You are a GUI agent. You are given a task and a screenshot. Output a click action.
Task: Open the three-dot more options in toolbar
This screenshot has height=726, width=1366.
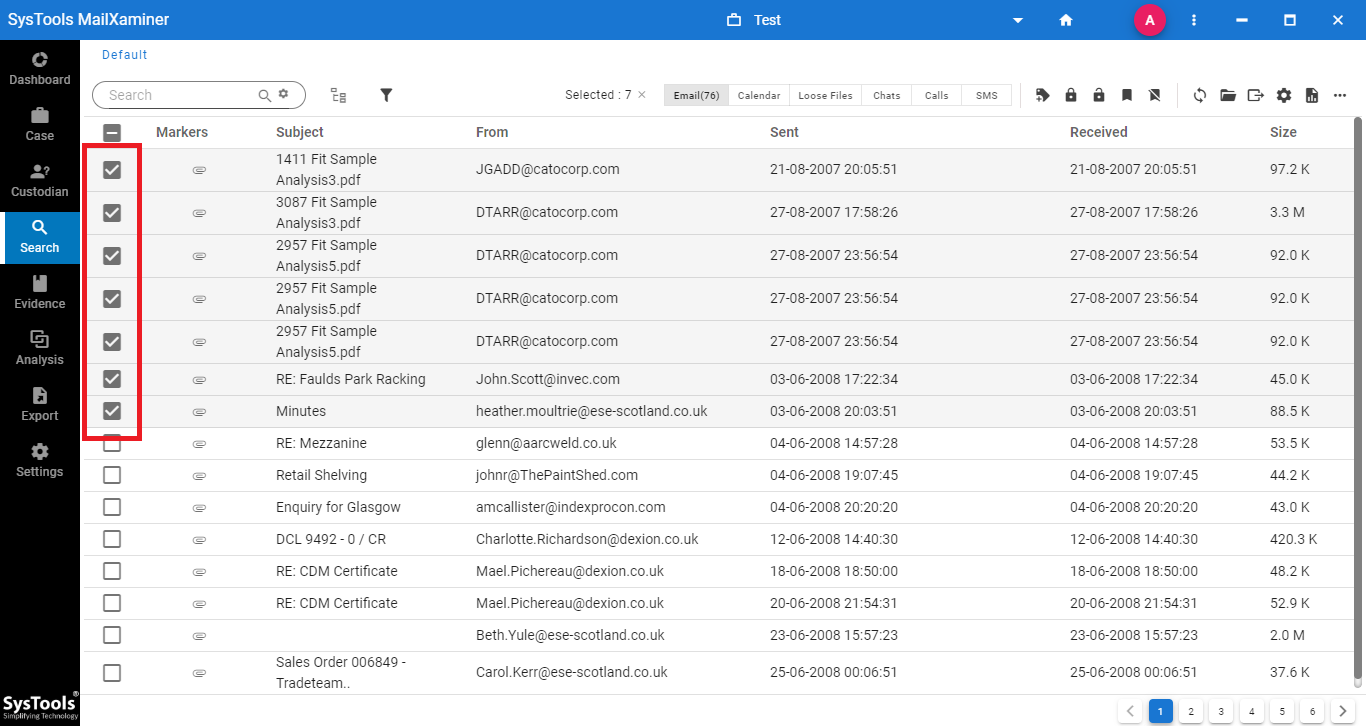tap(1340, 95)
